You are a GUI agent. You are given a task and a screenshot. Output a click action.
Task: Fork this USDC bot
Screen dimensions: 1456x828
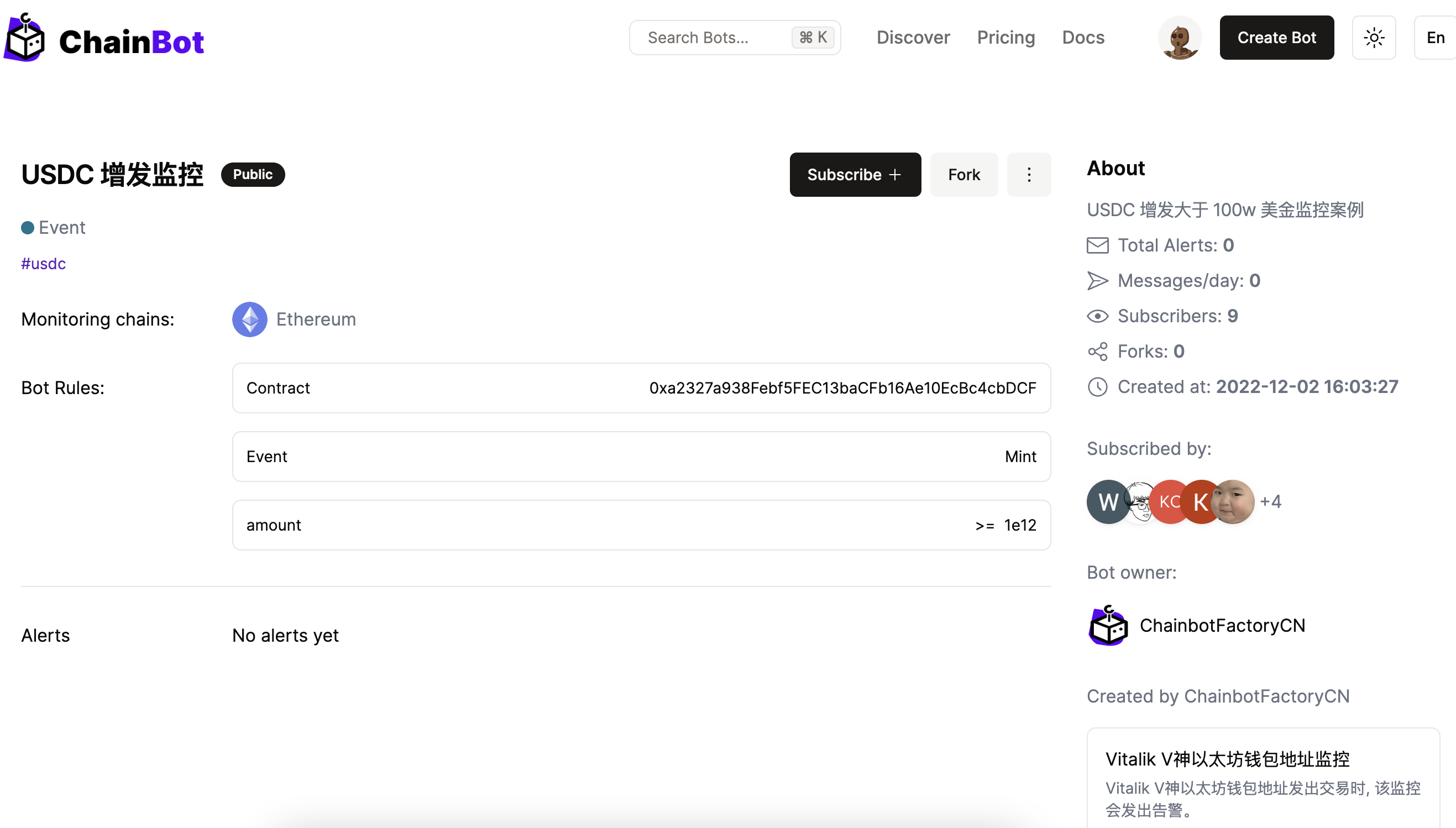[x=963, y=175]
